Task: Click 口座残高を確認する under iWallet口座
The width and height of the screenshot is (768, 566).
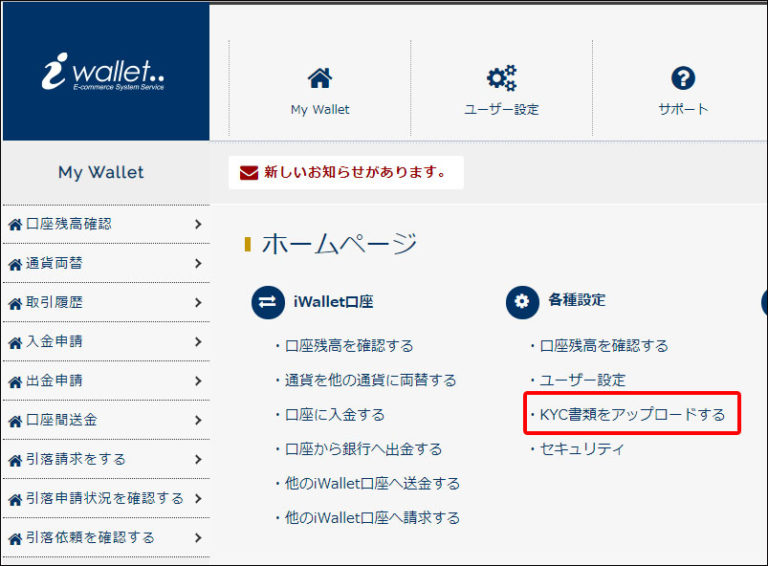Action: click(x=349, y=346)
